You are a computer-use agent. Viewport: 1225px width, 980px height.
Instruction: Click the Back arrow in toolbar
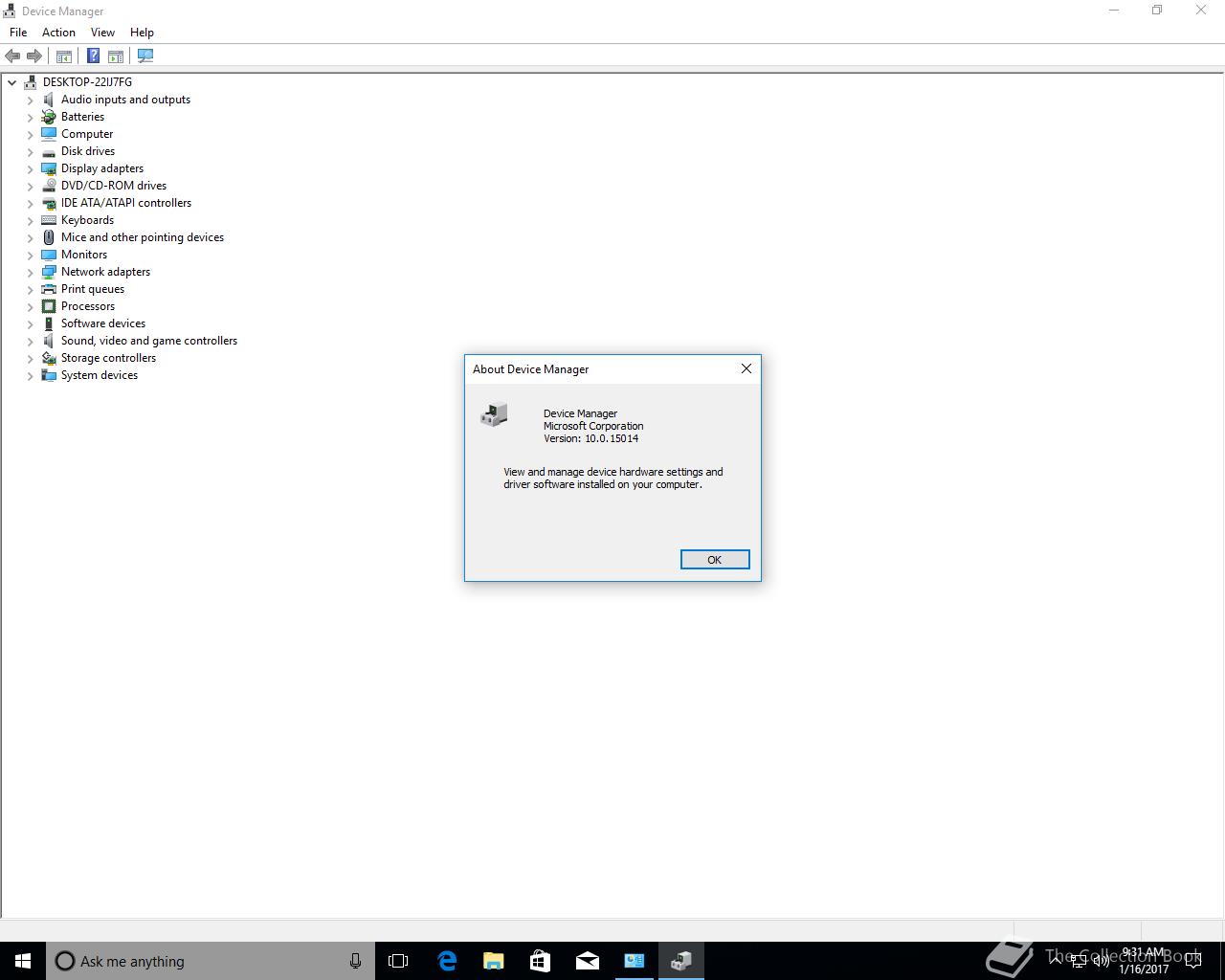point(12,56)
